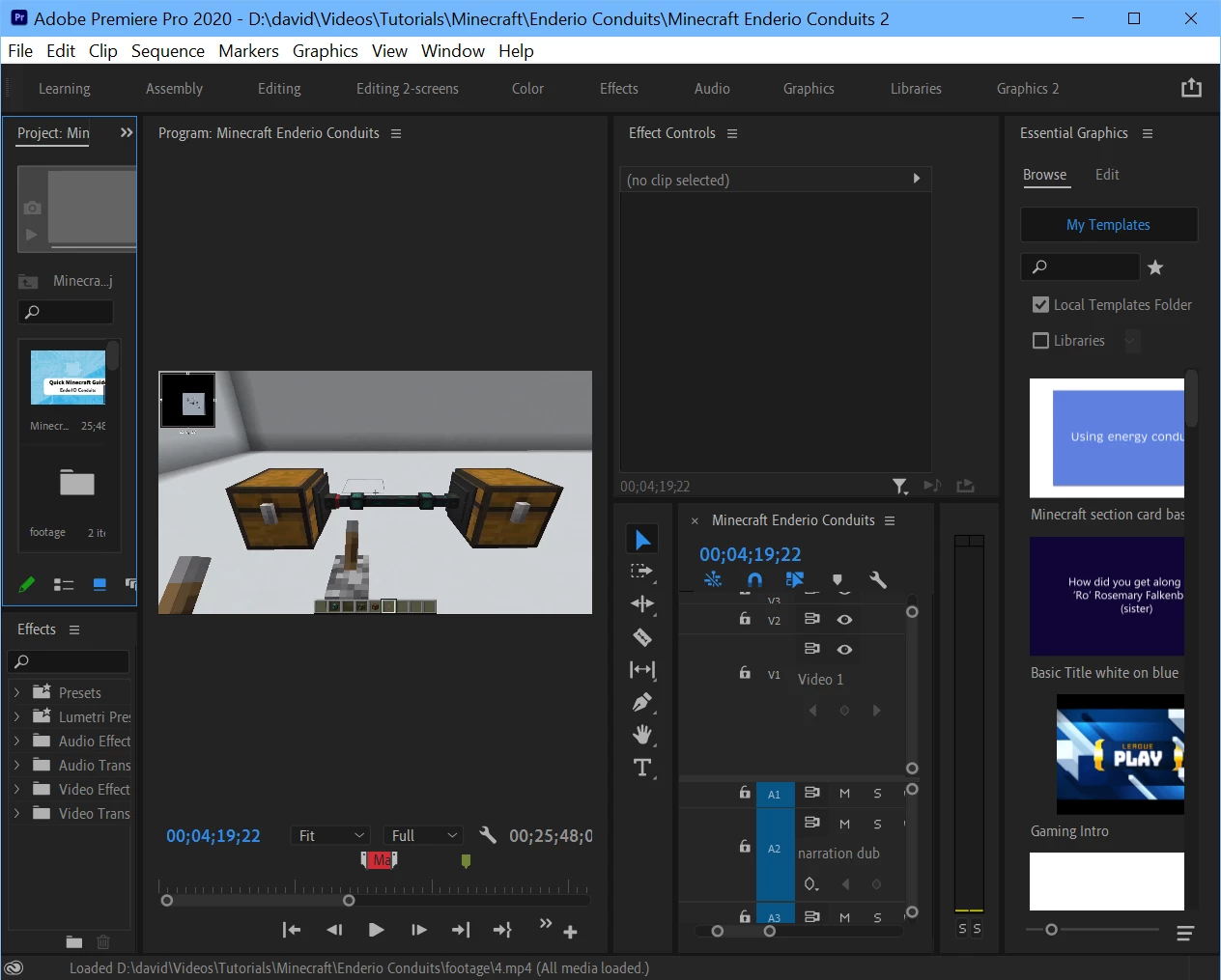The height and width of the screenshot is (980, 1221).
Task: Click the Effect Controls export frame icon
Action: click(965, 486)
